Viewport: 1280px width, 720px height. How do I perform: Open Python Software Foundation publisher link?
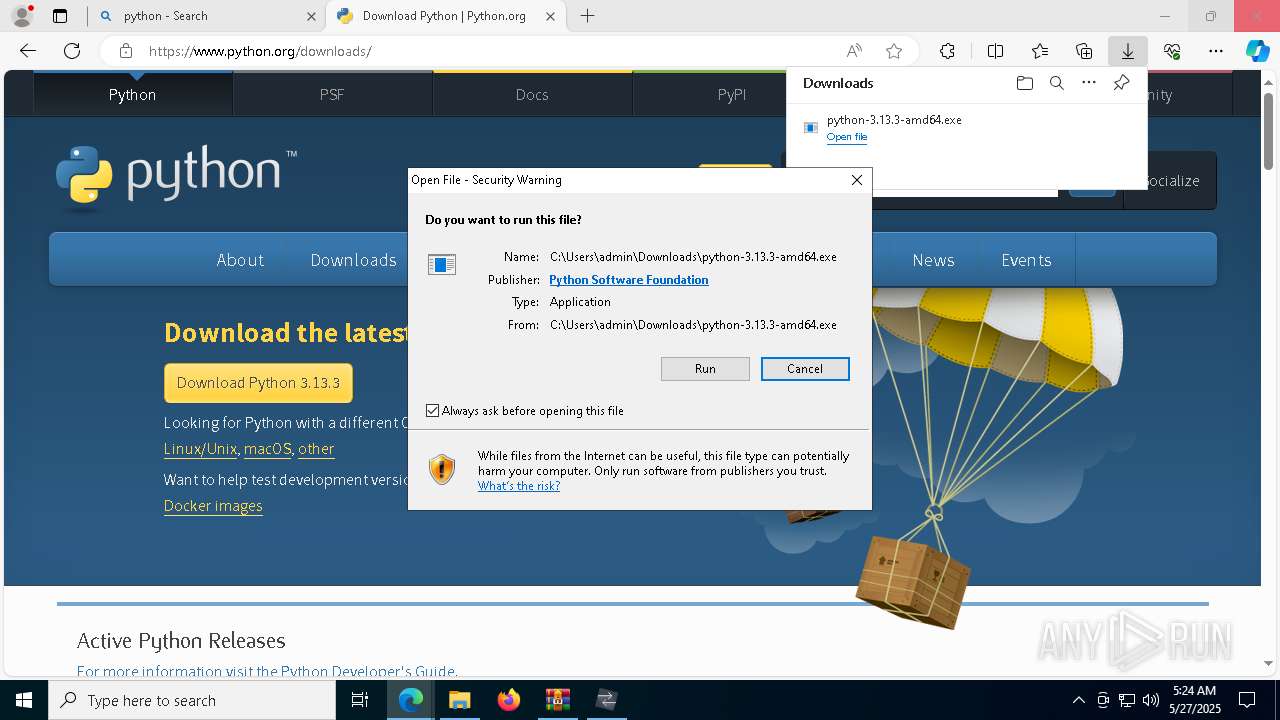(x=629, y=280)
